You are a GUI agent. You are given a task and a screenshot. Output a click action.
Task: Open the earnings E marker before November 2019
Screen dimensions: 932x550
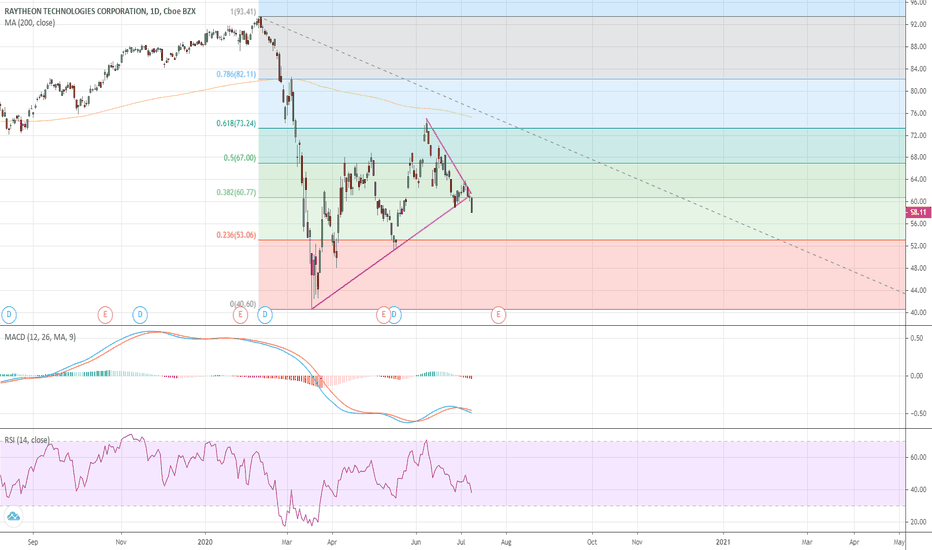(x=105, y=315)
